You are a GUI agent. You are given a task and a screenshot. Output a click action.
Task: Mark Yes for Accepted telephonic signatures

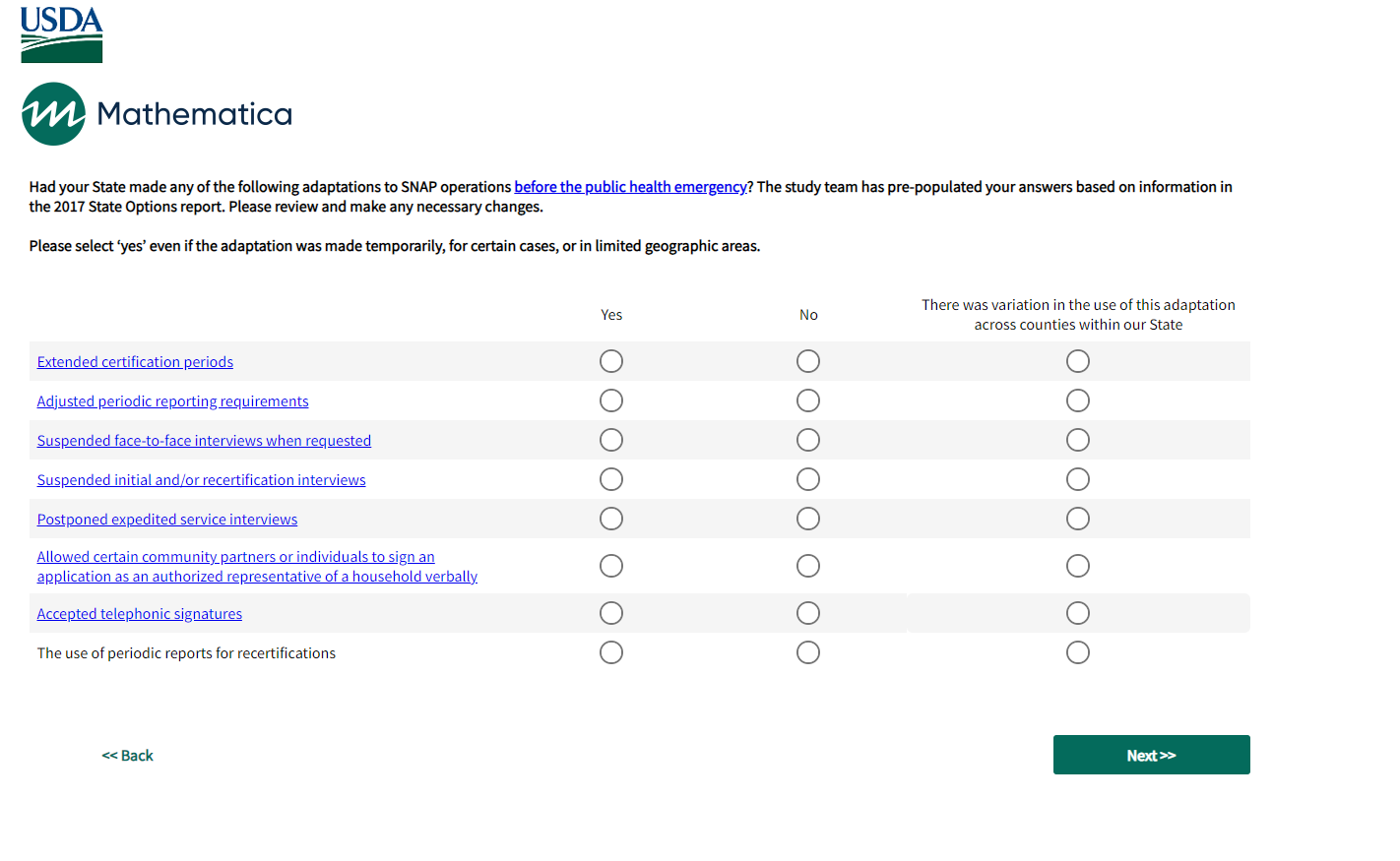click(611, 613)
